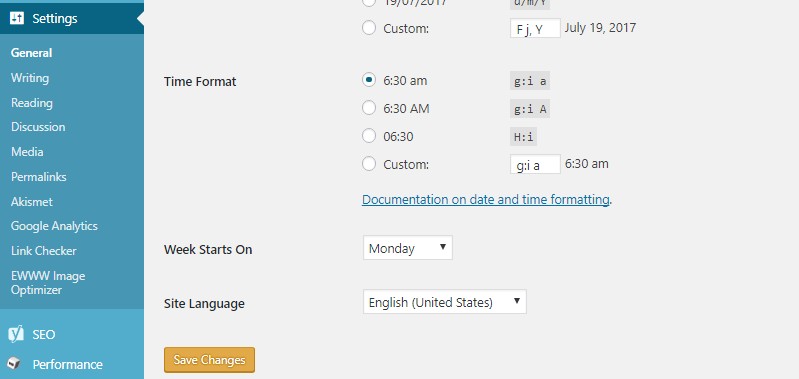
Task: Open Google Analytics settings
Action: 54,226
